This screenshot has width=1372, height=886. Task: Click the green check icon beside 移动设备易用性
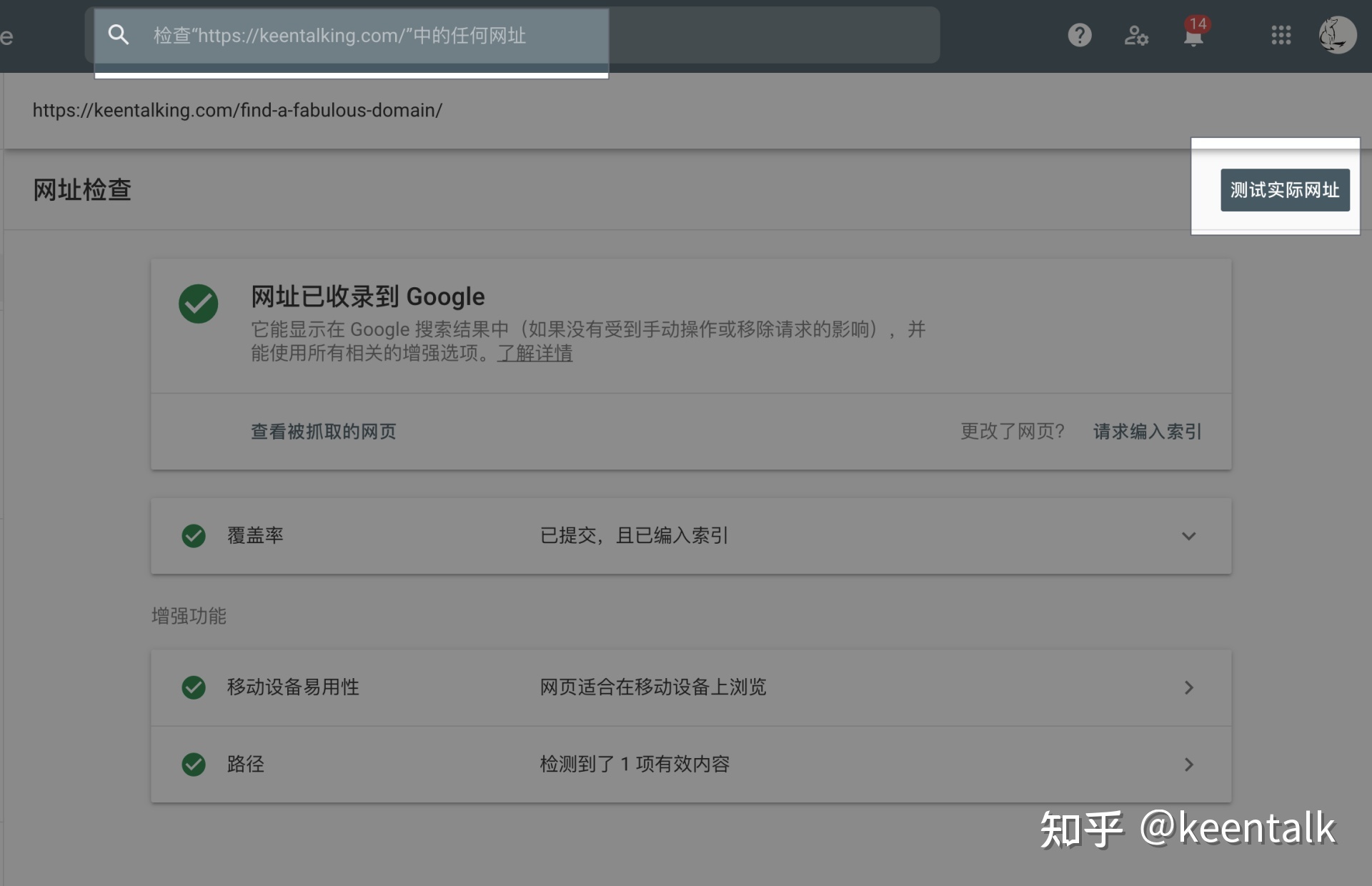point(194,687)
